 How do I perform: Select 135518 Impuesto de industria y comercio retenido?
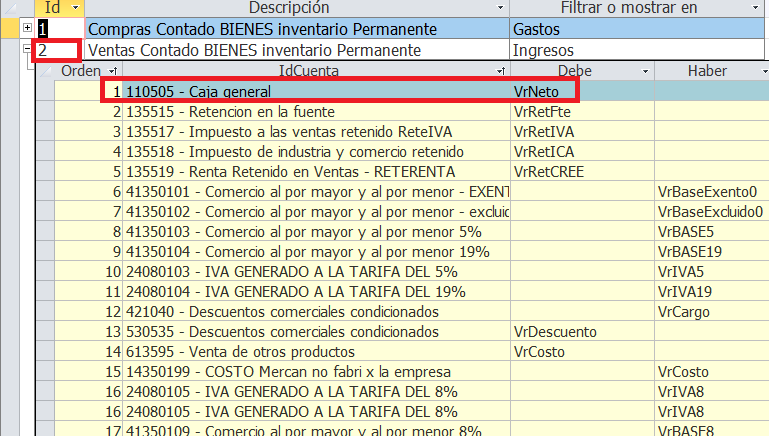point(316,152)
